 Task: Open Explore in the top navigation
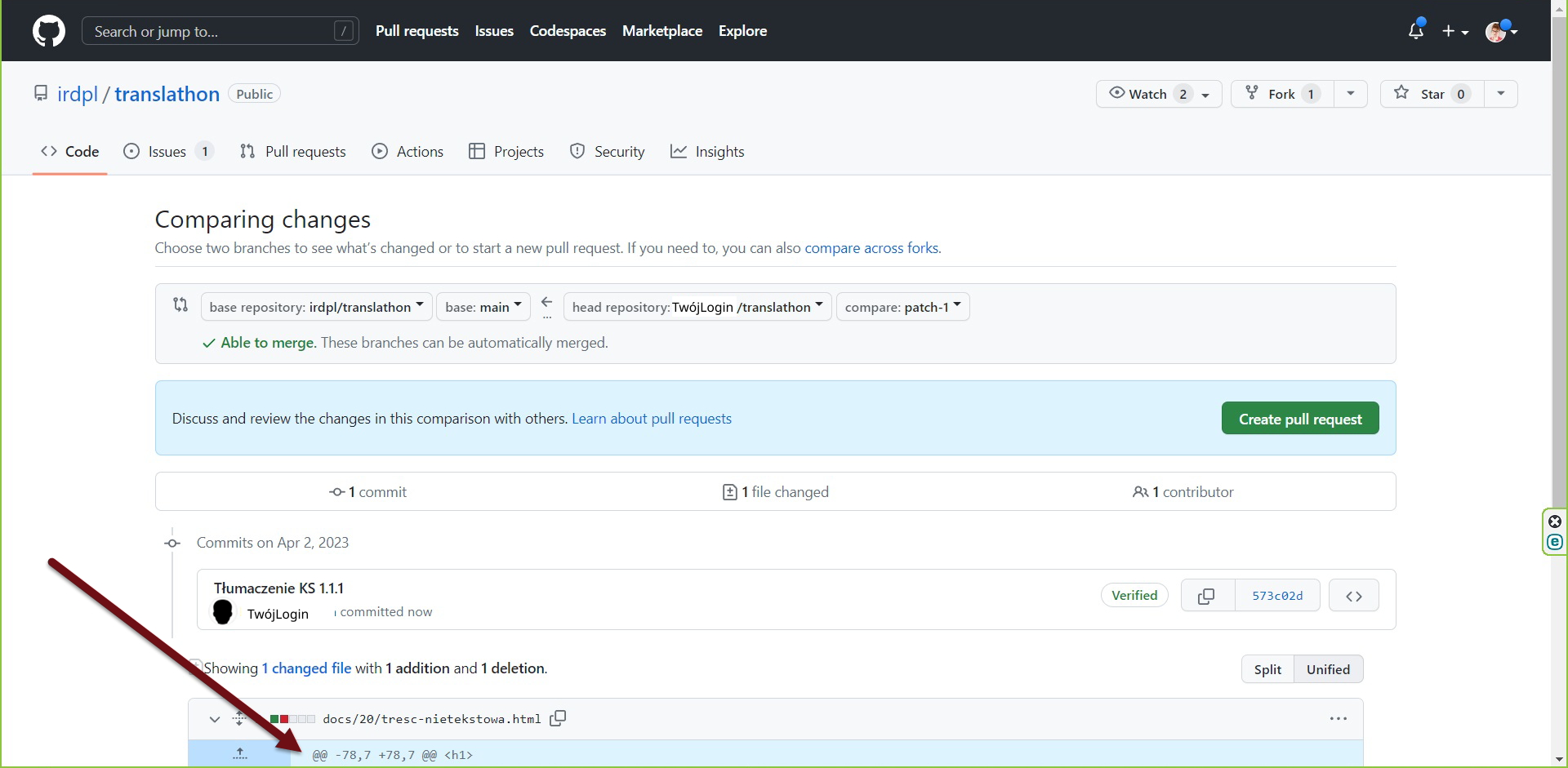point(742,31)
